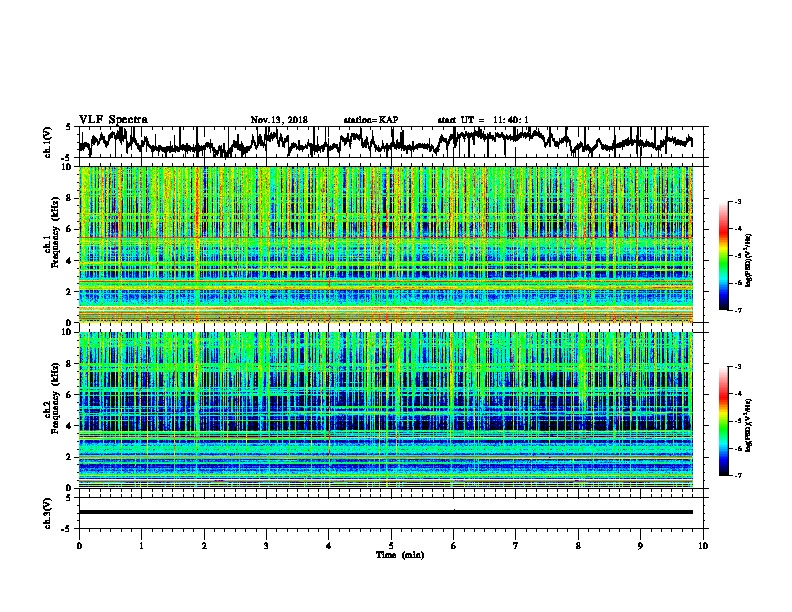Click the "ch.3(V)" axis label
Screen dimensions: 792x612
pos(48,513)
